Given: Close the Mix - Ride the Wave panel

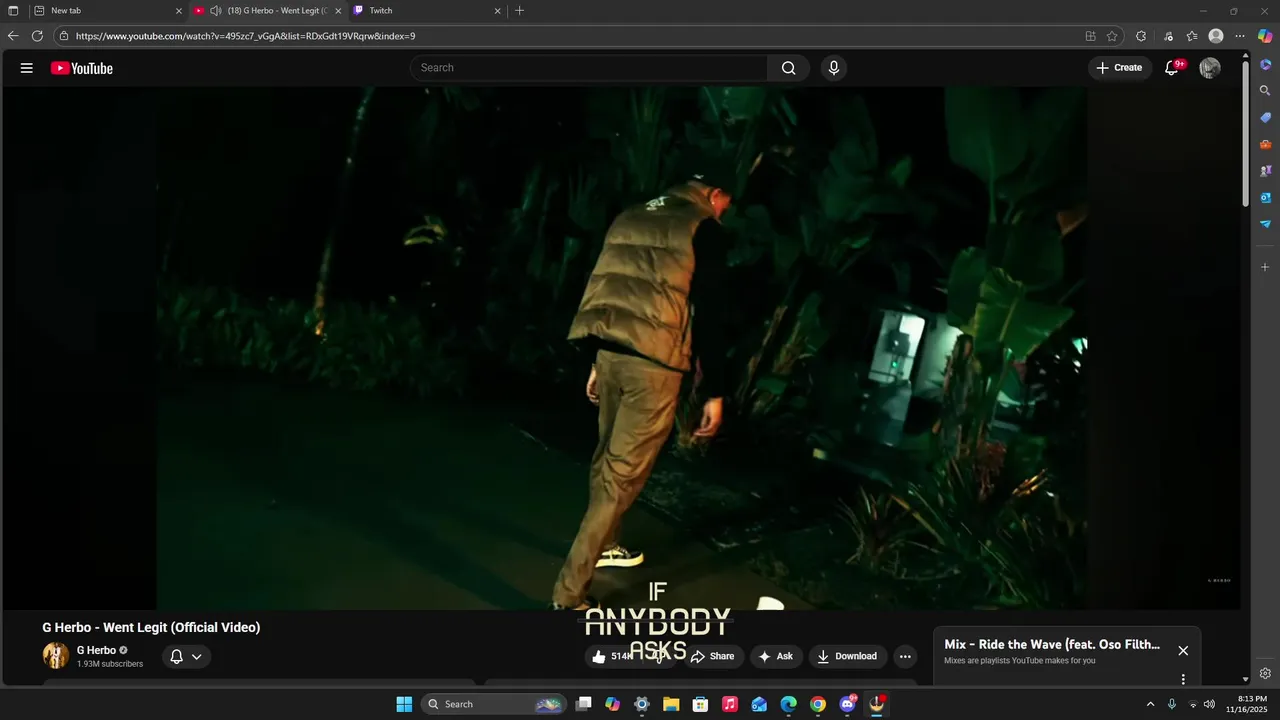Looking at the screenshot, I should [x=1183, y=650].
